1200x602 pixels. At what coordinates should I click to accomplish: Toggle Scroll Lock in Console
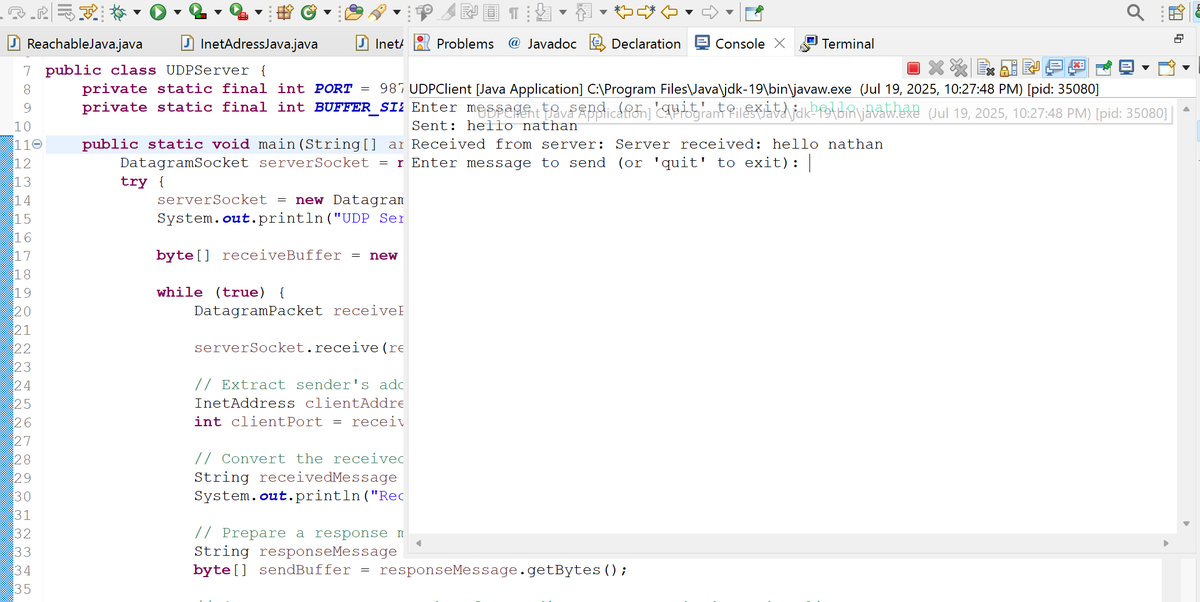1008,68
